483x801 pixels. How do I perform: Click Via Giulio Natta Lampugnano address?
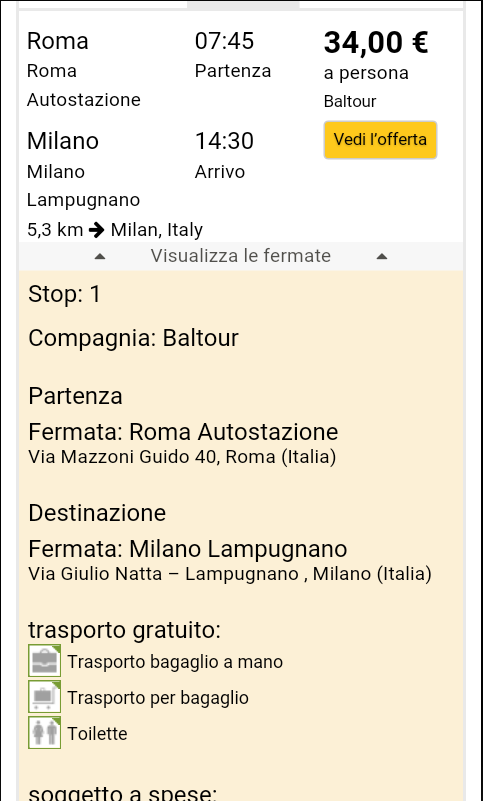tap(230, 574)
